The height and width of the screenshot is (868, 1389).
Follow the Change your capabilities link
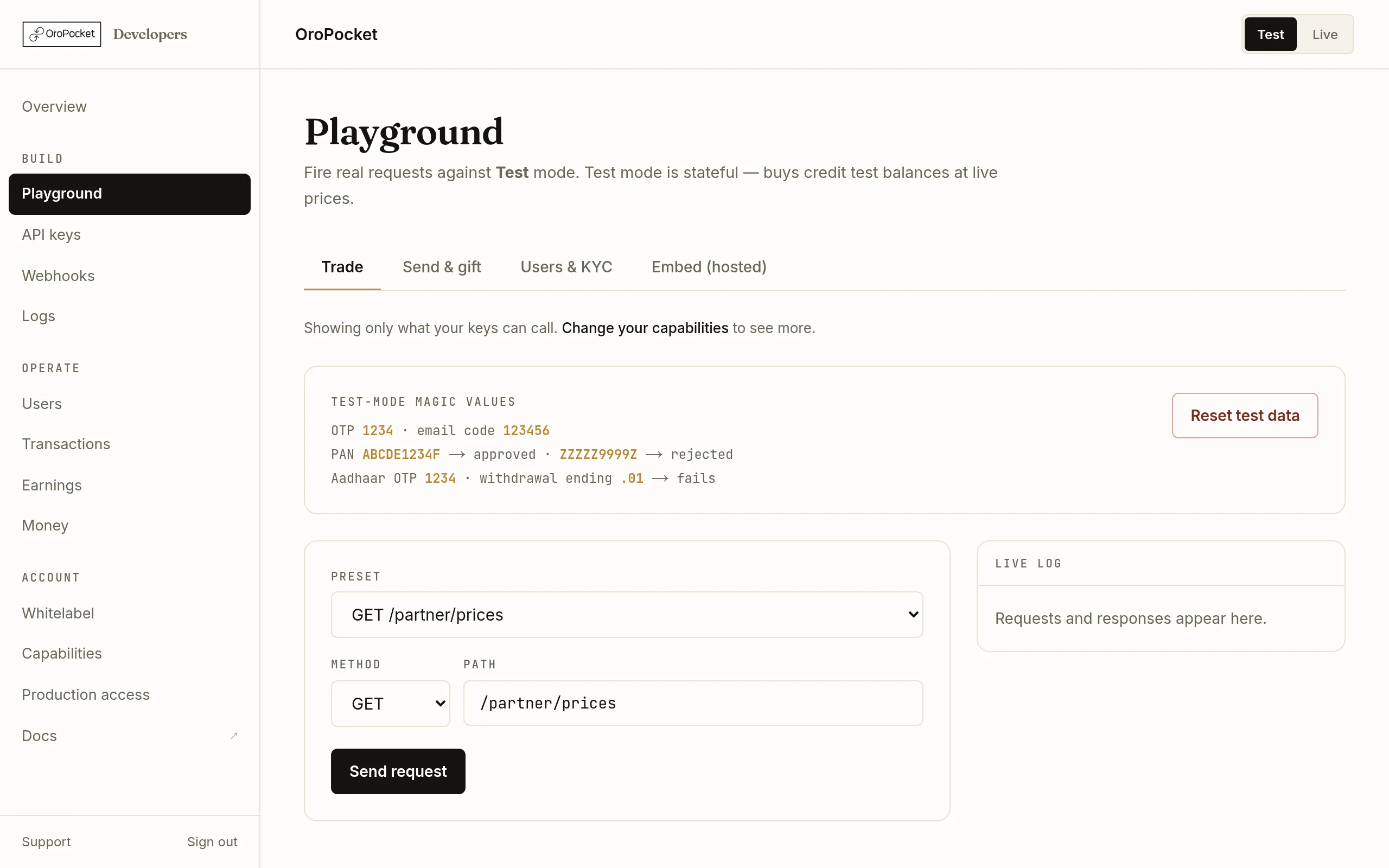[x=645, y=328]
